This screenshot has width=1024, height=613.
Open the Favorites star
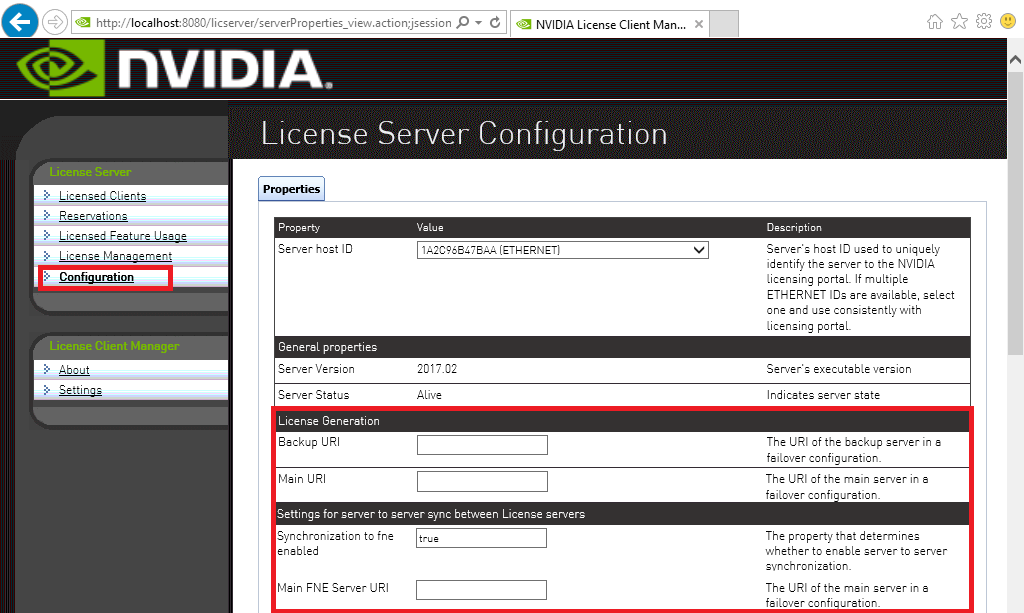pyautogui.click(x=960, y=21)
